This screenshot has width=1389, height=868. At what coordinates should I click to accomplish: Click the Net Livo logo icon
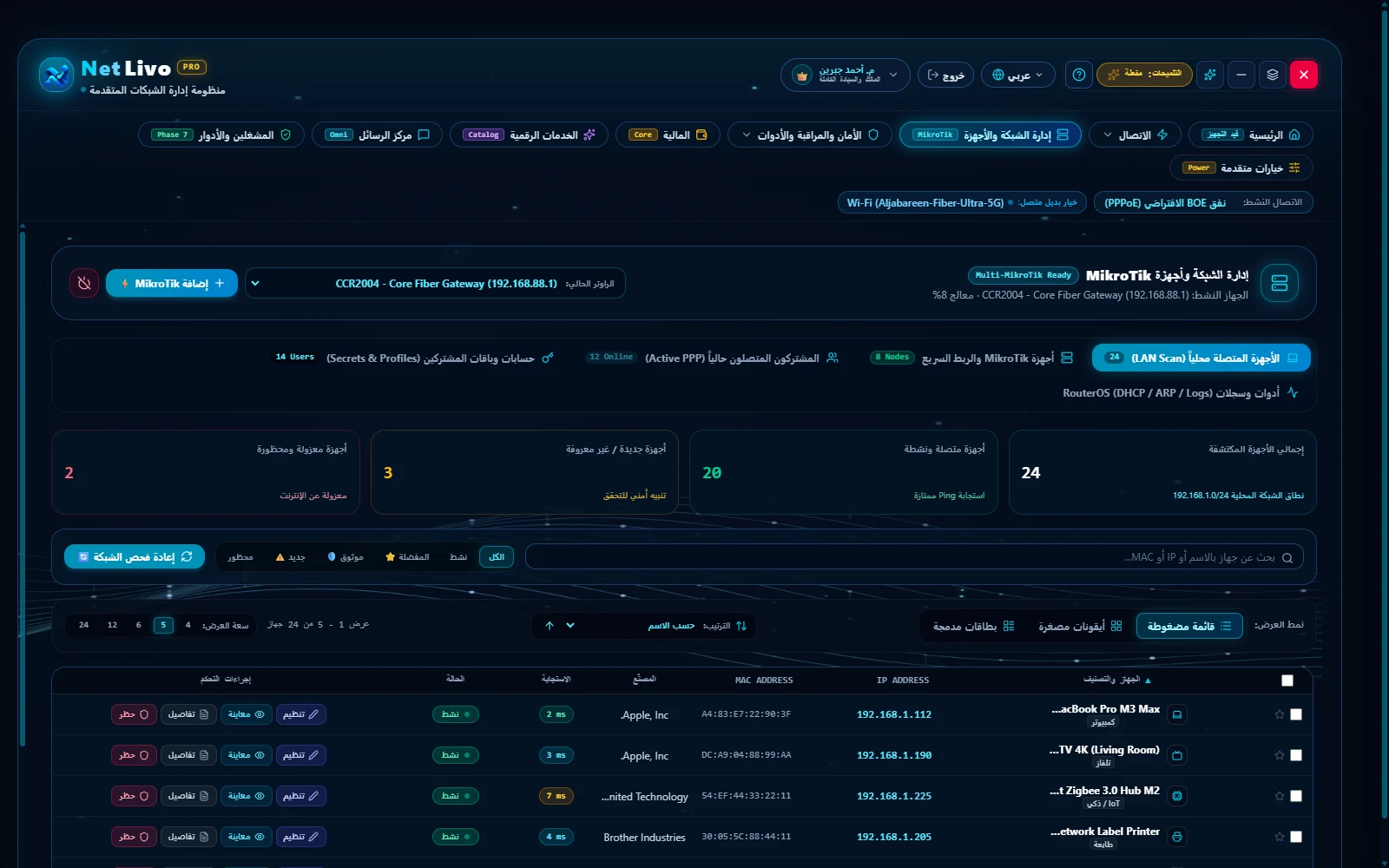(x=56, y=75)
